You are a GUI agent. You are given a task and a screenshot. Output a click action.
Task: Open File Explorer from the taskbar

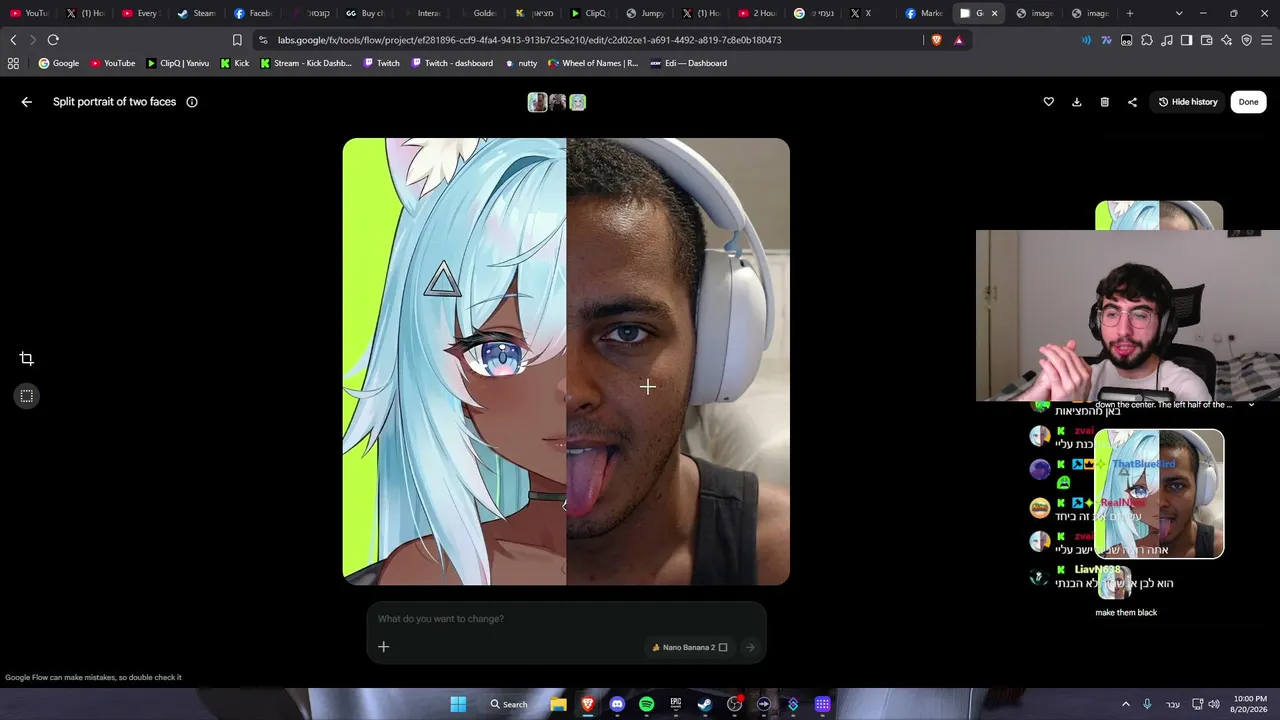point(558,704)
